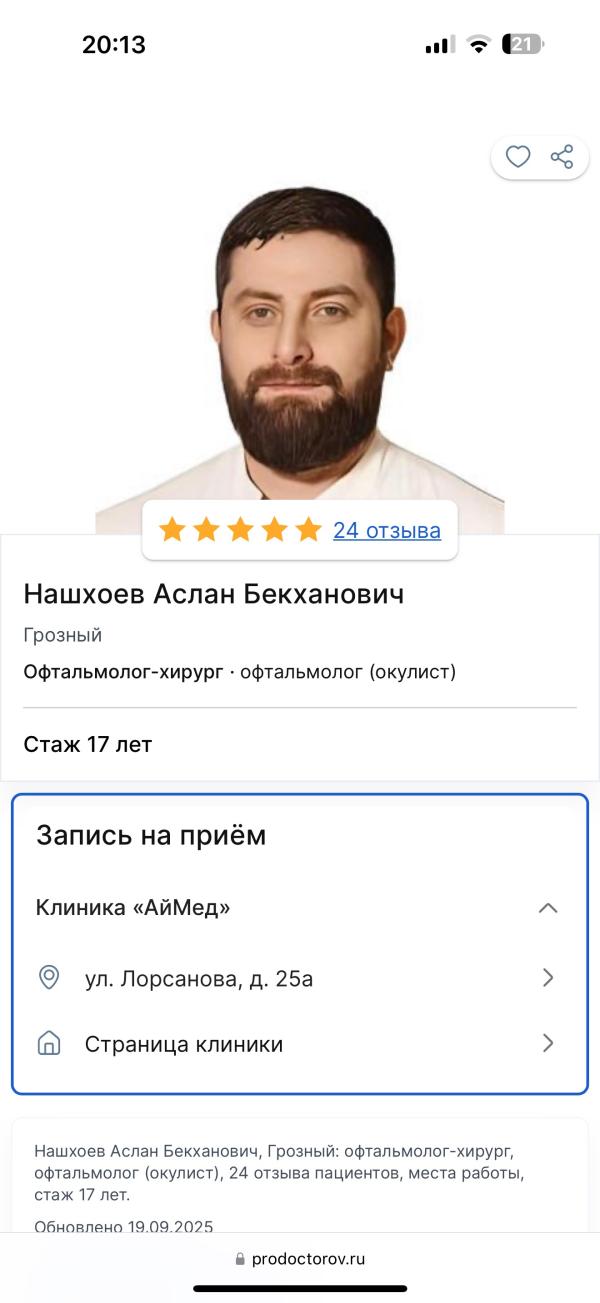600x1303 pixels.
Task: Click the house icon beside Страница клиники
Action: coord(48,1043)
